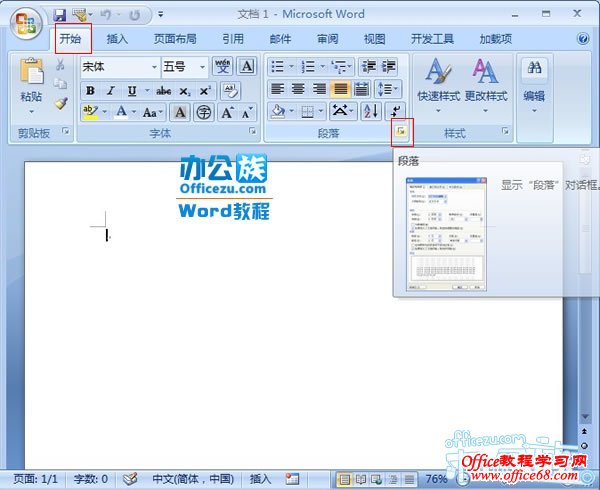Open the Office Button menu
The height and width of the screenshot is (490, 600).
(26, 24)
